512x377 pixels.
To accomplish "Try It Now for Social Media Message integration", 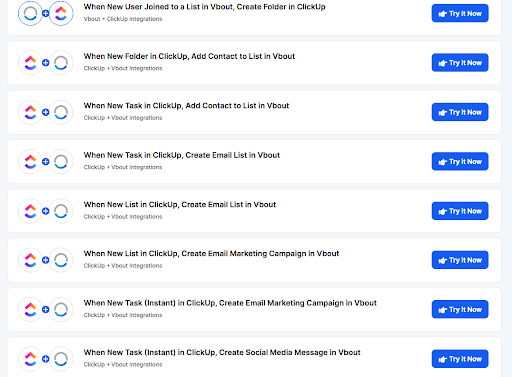I will click(x=460, y=359).
